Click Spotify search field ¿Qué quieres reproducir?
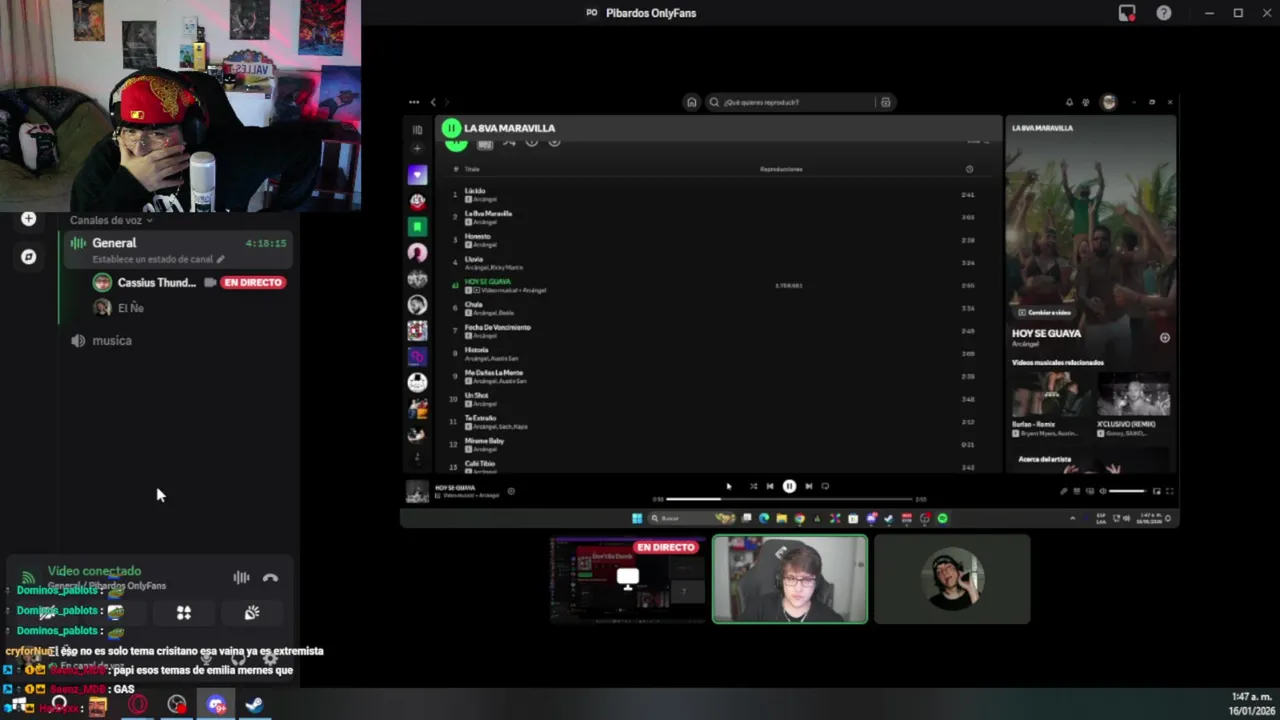Image resolution: width=1280 pixels, height=720 pixels. coord(792,102)
